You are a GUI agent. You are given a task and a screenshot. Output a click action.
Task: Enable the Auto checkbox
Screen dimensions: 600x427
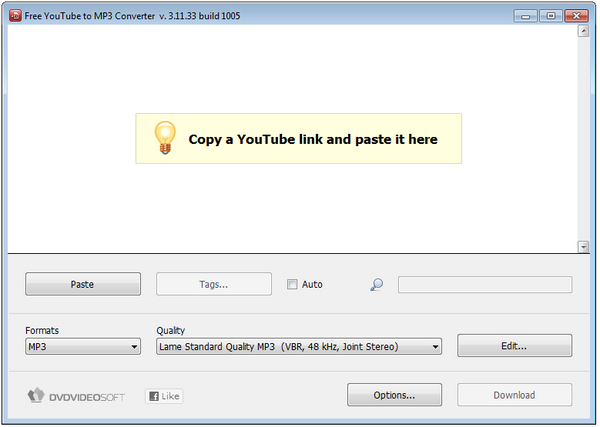(x=292, y=284)
